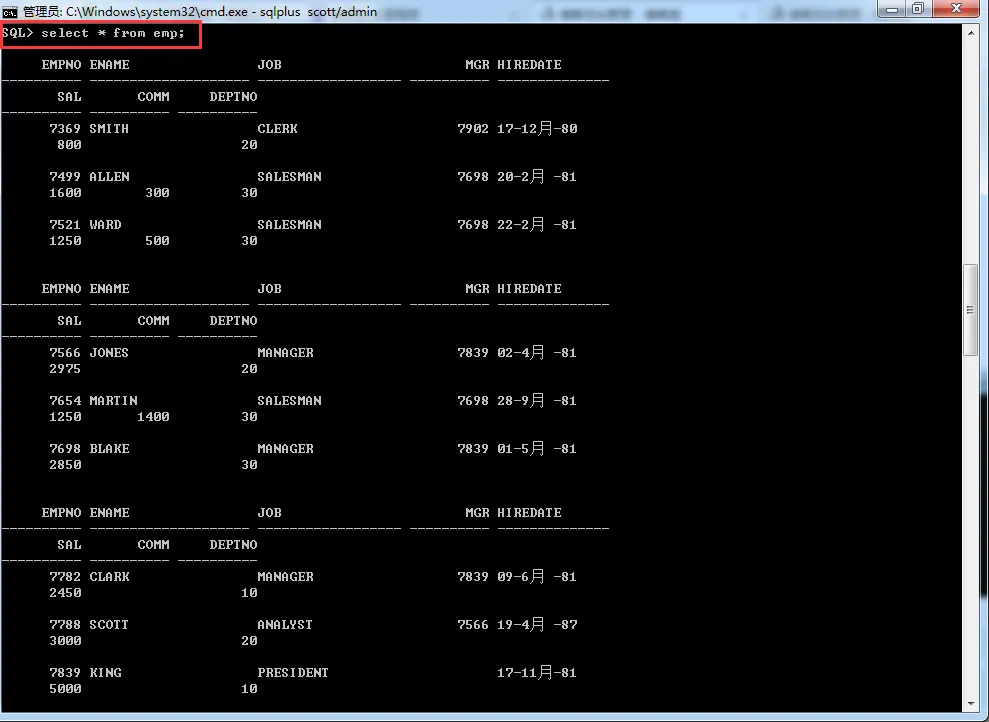Click the scrollbar down arrow

(x=971, y=704)
